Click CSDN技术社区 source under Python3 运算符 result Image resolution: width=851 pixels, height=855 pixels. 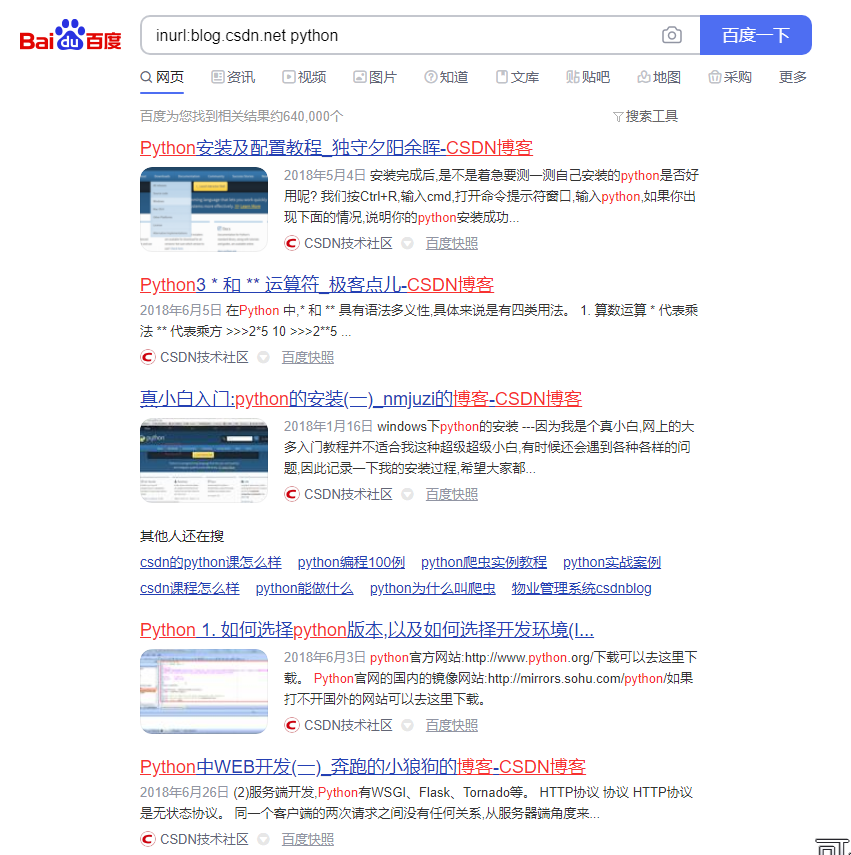(x=204, y=357)
